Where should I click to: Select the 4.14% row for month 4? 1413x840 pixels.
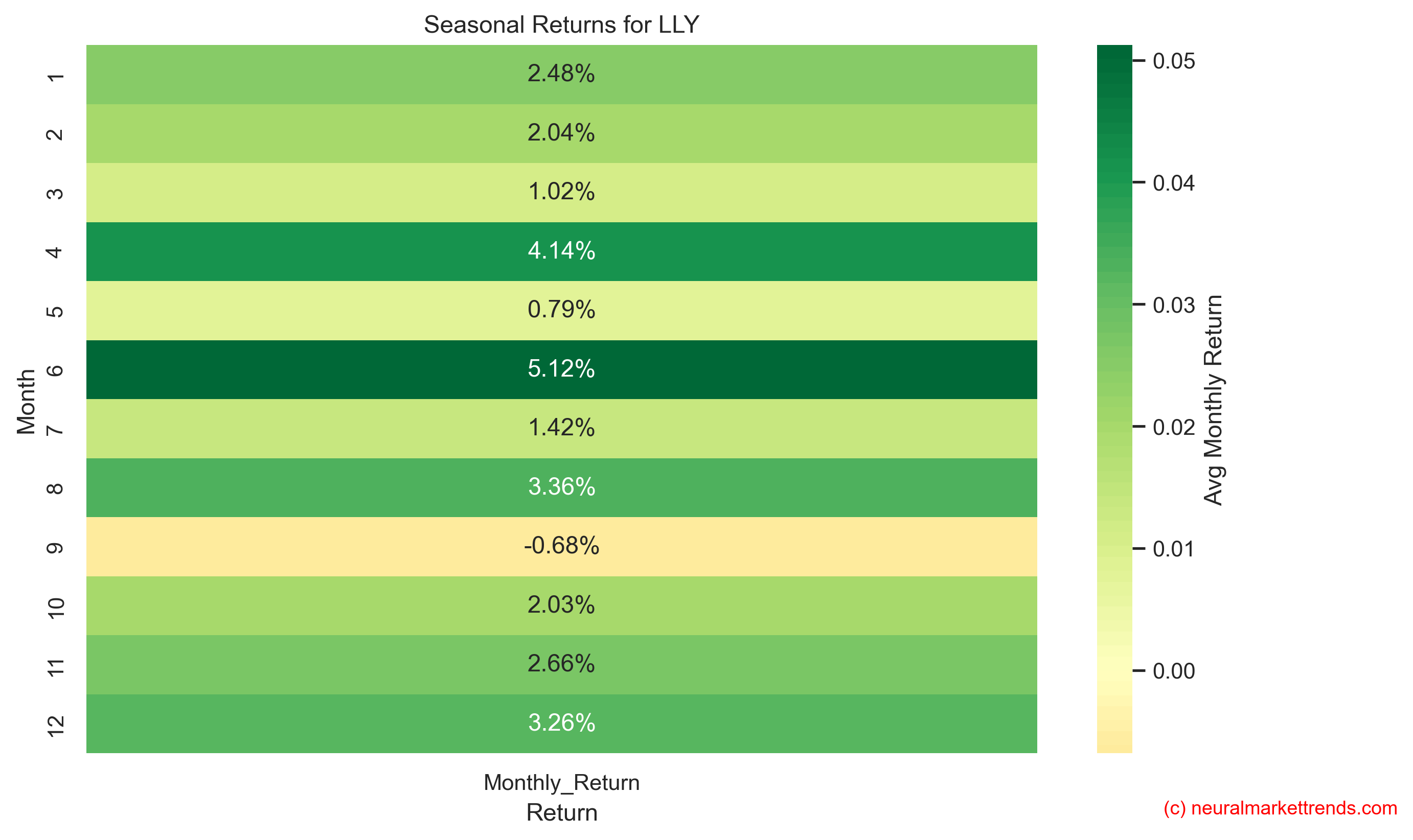pyautogui.click(x=561, y=251)
